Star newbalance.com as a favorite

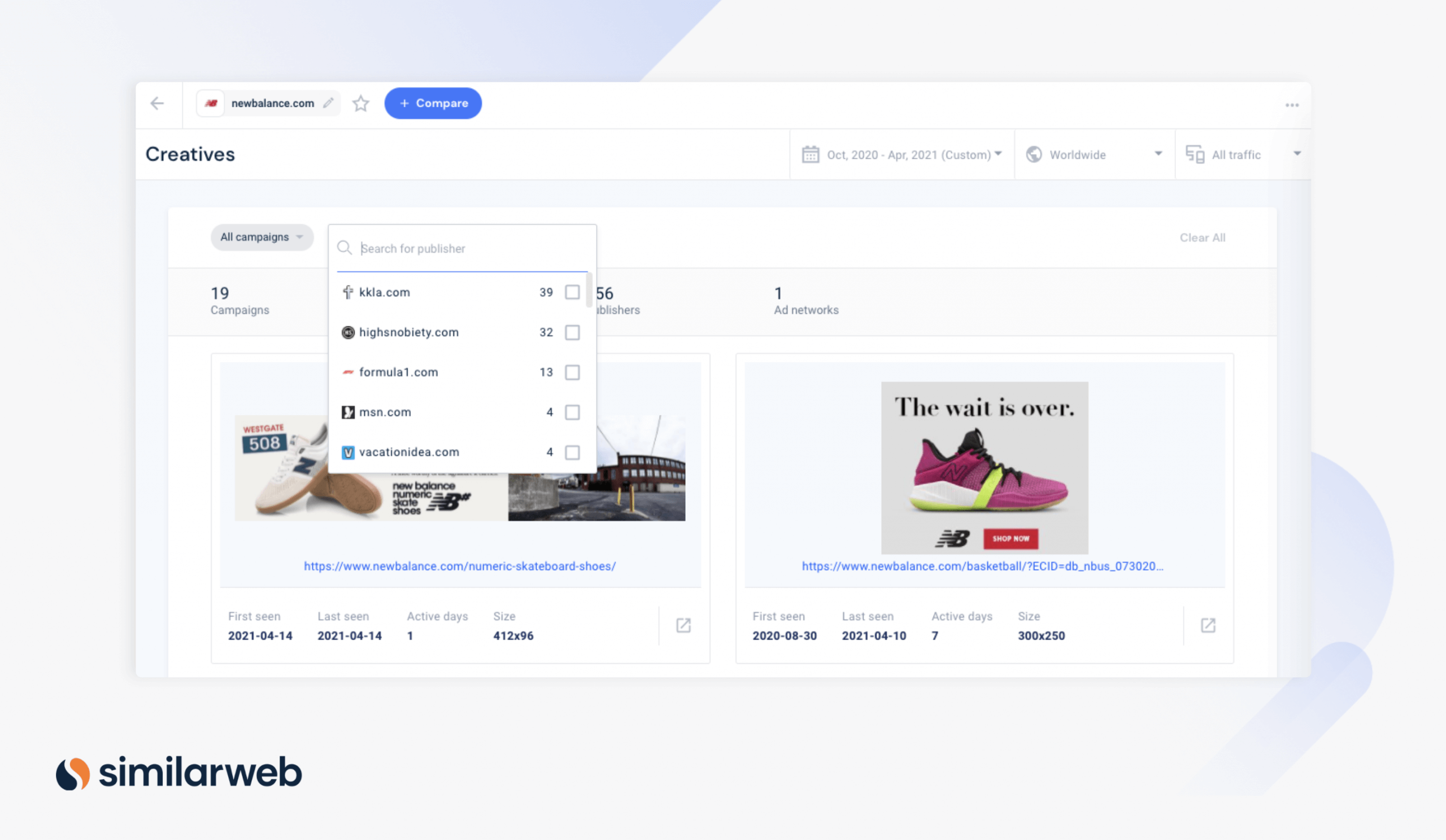point(360,104)
